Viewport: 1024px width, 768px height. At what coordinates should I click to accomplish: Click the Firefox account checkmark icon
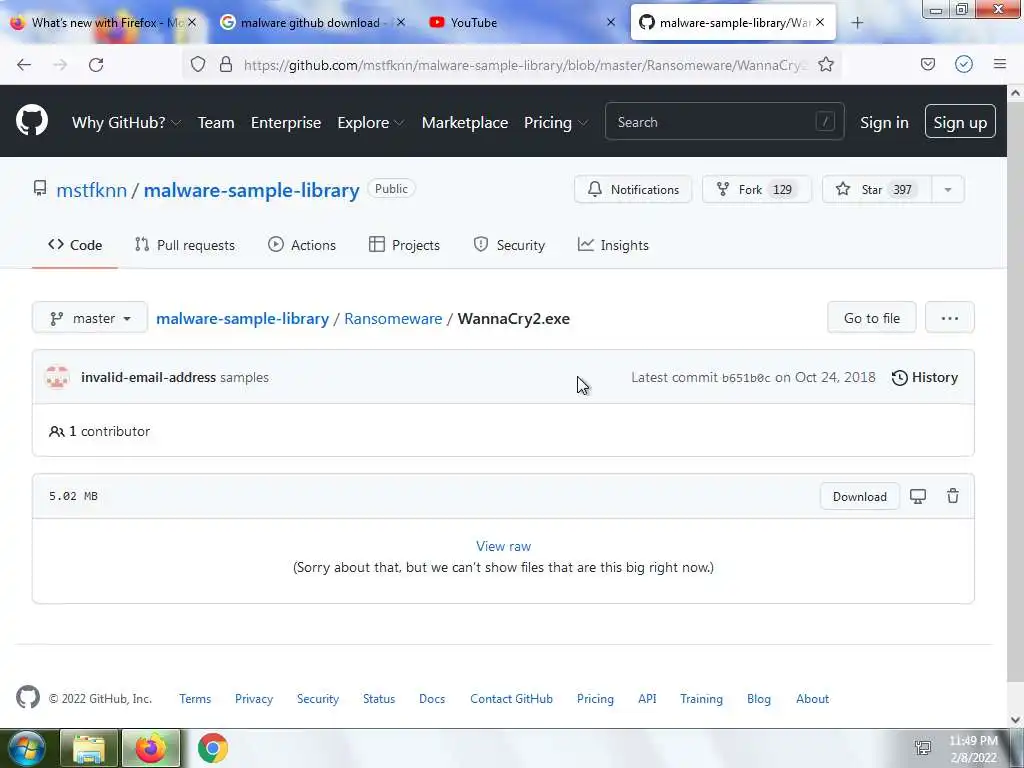964,64
